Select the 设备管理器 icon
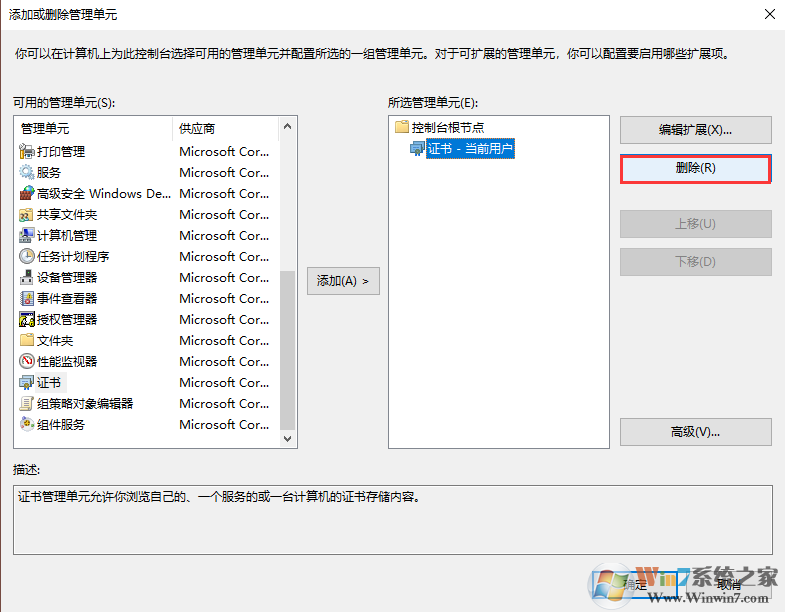Image resolution: width=785 pixels, height=612 pixels. (x=27, y=277)
